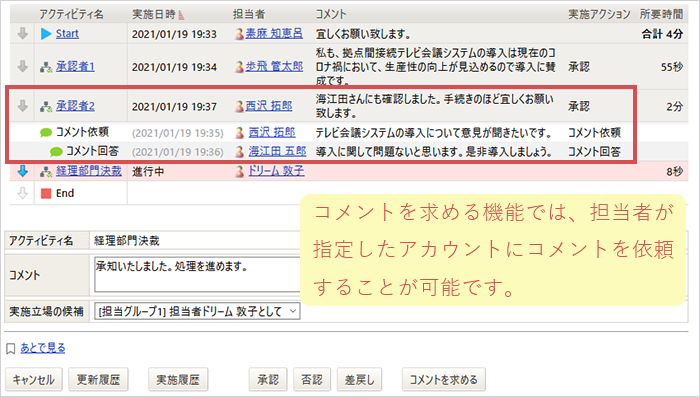Click the コメント text area
This screenshot has height=397, width=700.
point(197,274)
